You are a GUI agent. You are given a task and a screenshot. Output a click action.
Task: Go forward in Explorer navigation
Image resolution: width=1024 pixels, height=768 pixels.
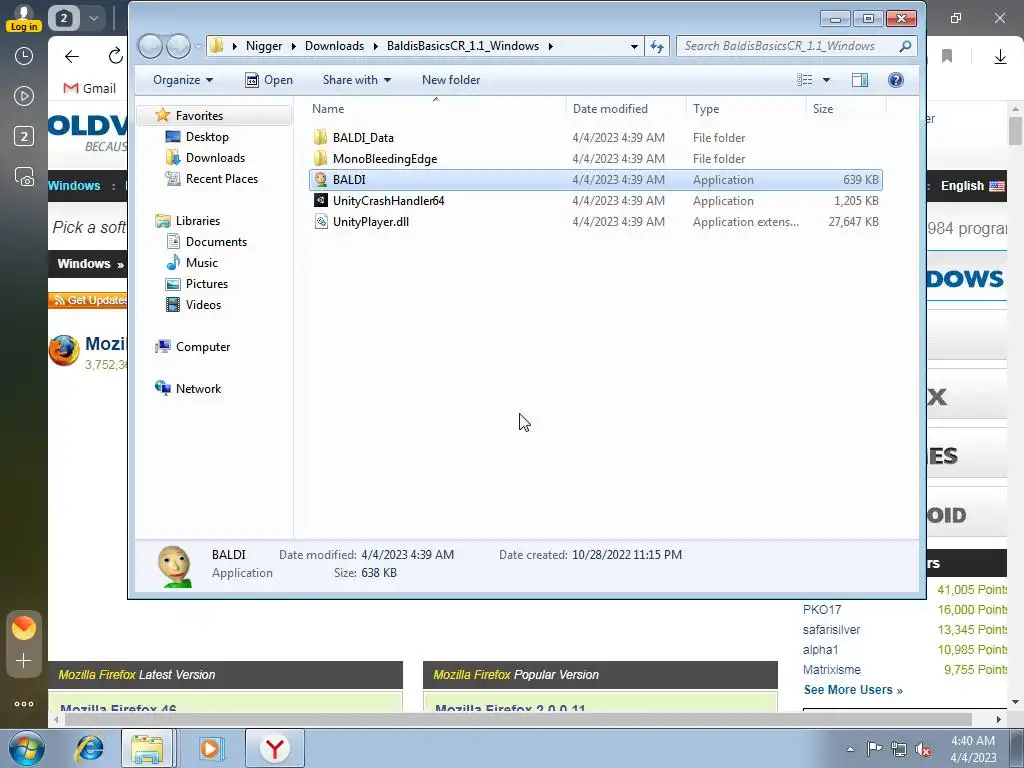tap(178, 46)
